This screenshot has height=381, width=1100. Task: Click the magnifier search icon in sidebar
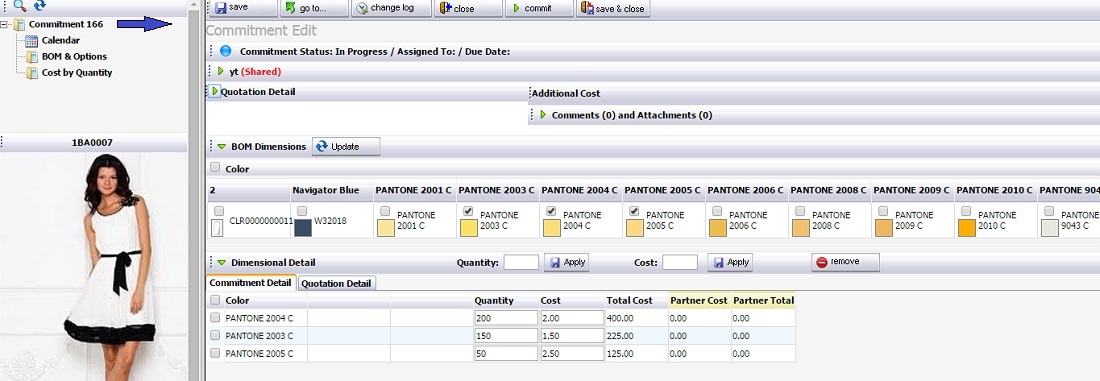(x=20, y=6)
